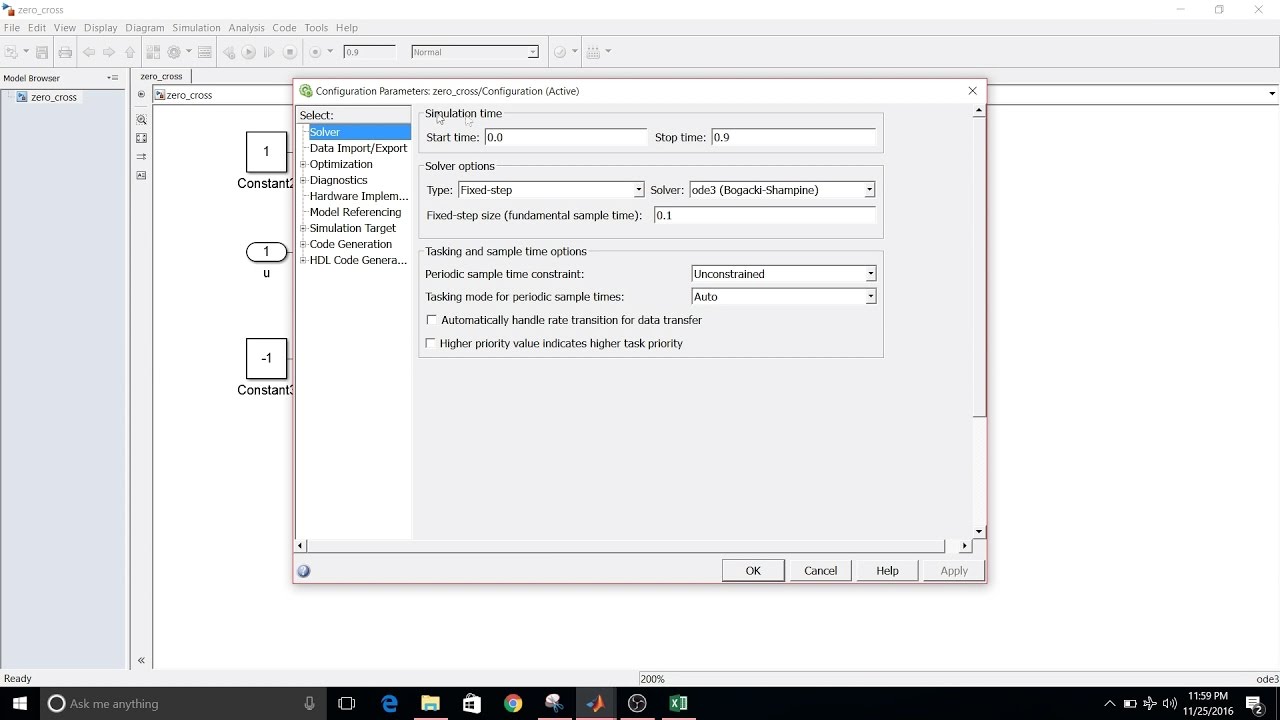Click the OK button
Image resolution: width=1280 pixels, height=720 pixels.
click(x=753, y=571)
